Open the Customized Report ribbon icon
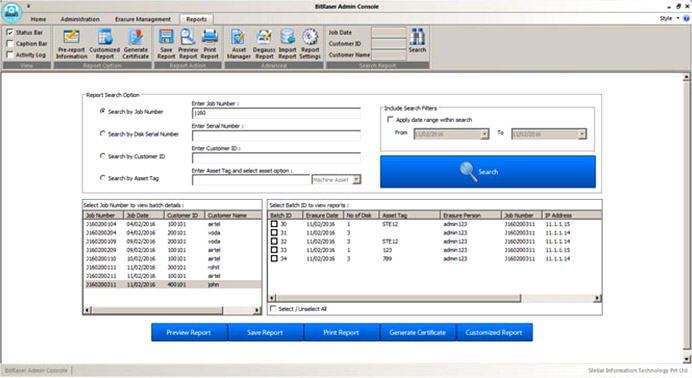 (105, 44)
